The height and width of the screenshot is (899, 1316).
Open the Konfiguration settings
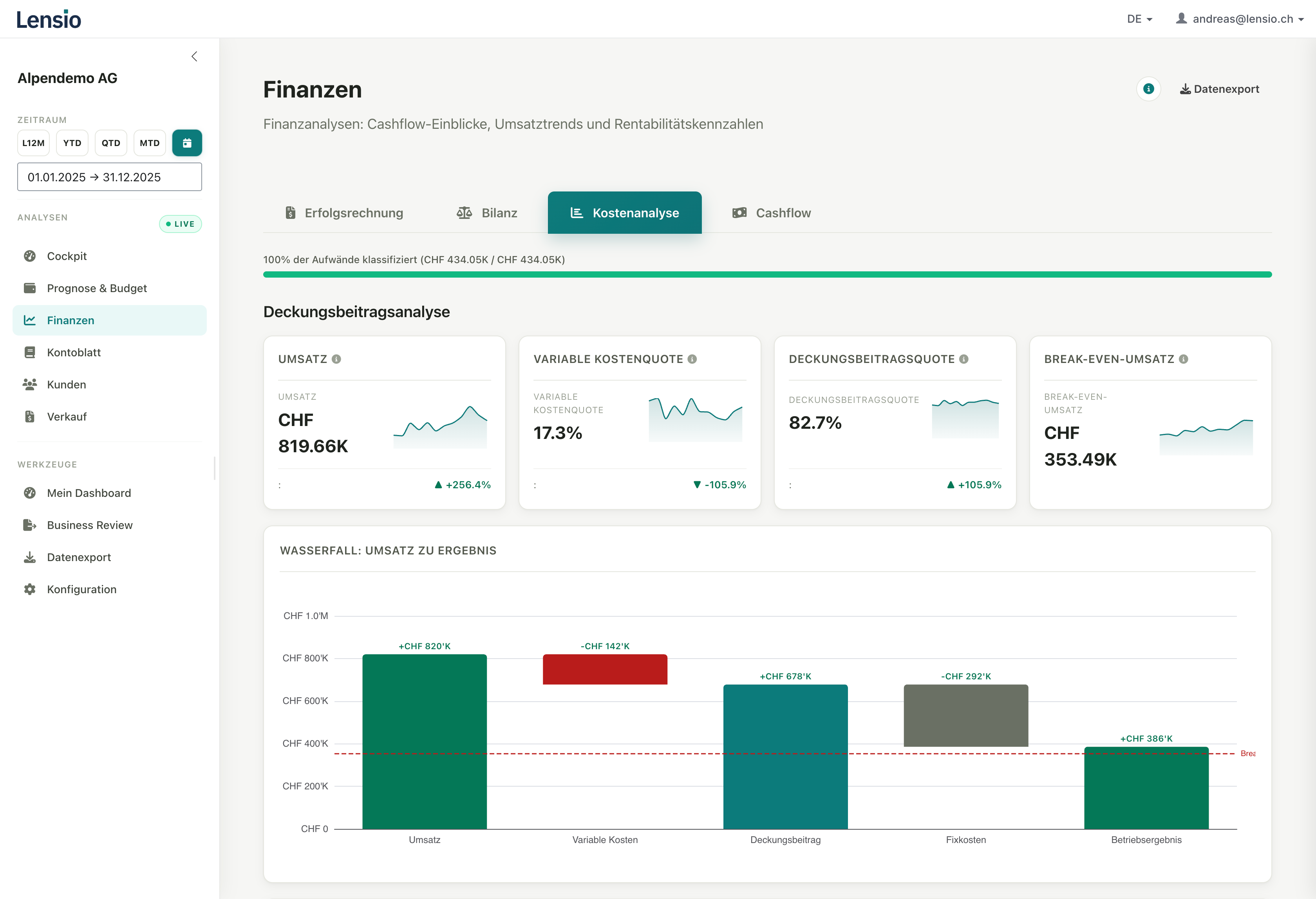(x=82, y=589)
